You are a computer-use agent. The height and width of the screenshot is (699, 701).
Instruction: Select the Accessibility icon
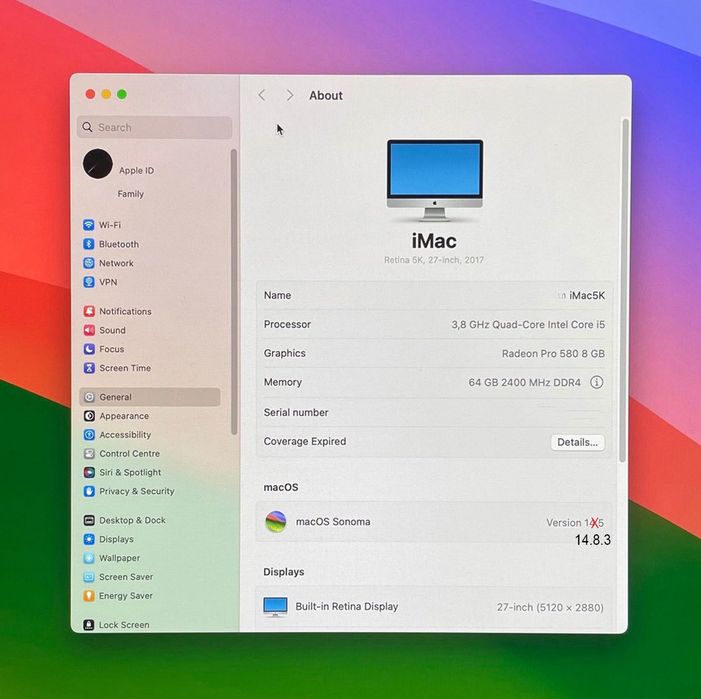[89, 434]
